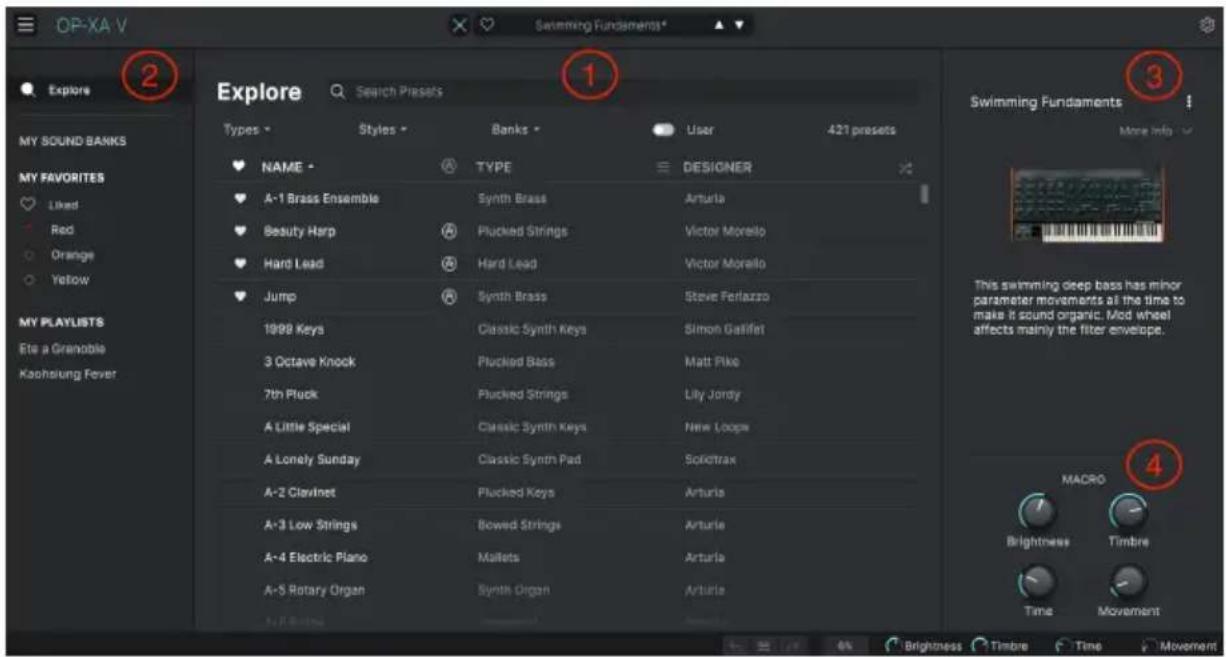This screenshot has width=1226, height=657.
Task: Open the status bar history list icon
Action: [x=763, y=647]
